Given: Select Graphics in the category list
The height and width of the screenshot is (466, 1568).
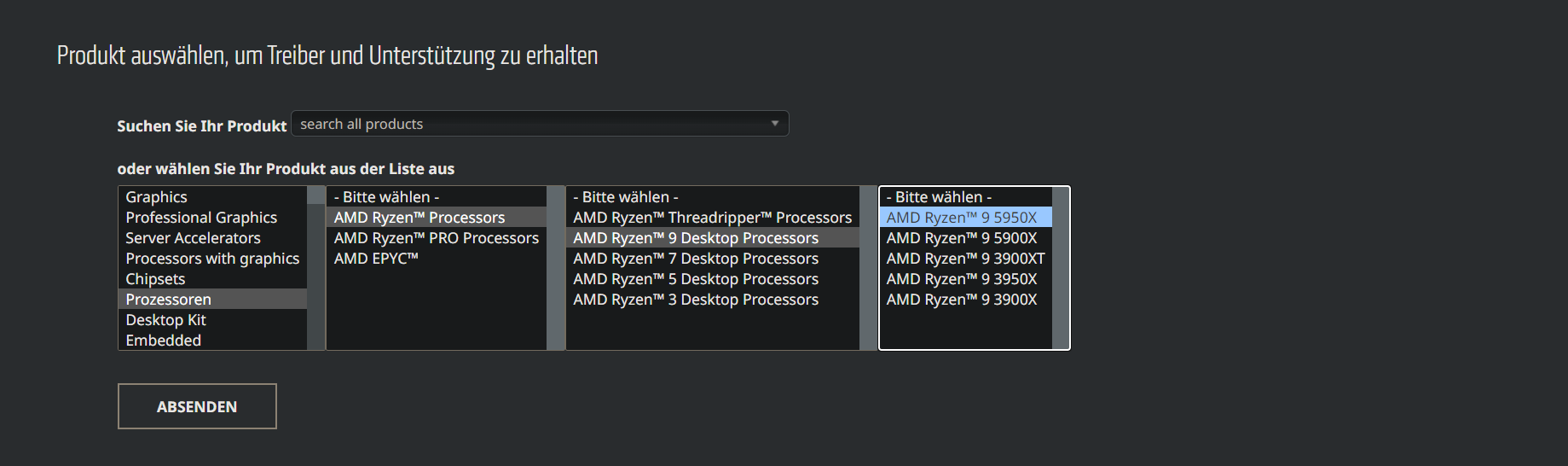Looking at the screenshot, I should [x=157, y=197].
